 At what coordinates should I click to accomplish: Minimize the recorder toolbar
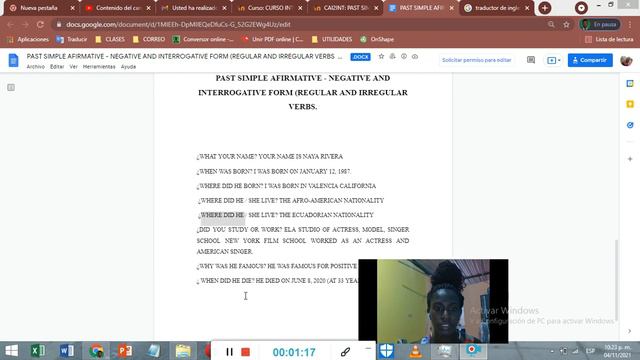click(368, 348)
